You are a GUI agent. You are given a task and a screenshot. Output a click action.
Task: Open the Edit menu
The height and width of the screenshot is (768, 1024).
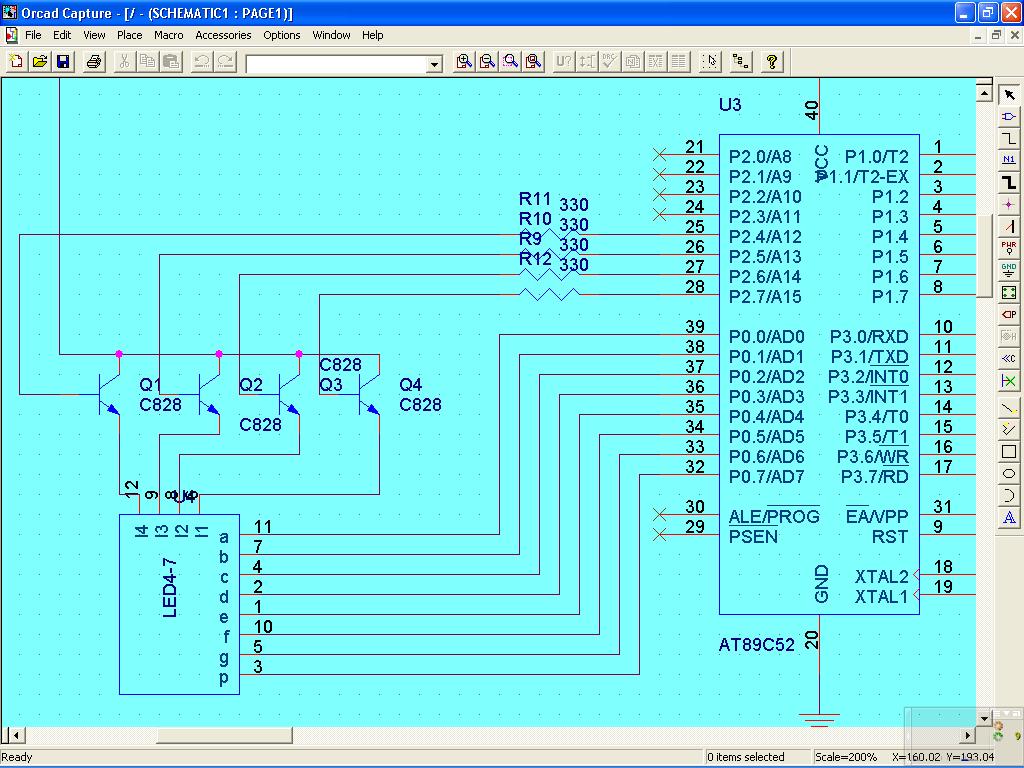click(x=62, y=35)
